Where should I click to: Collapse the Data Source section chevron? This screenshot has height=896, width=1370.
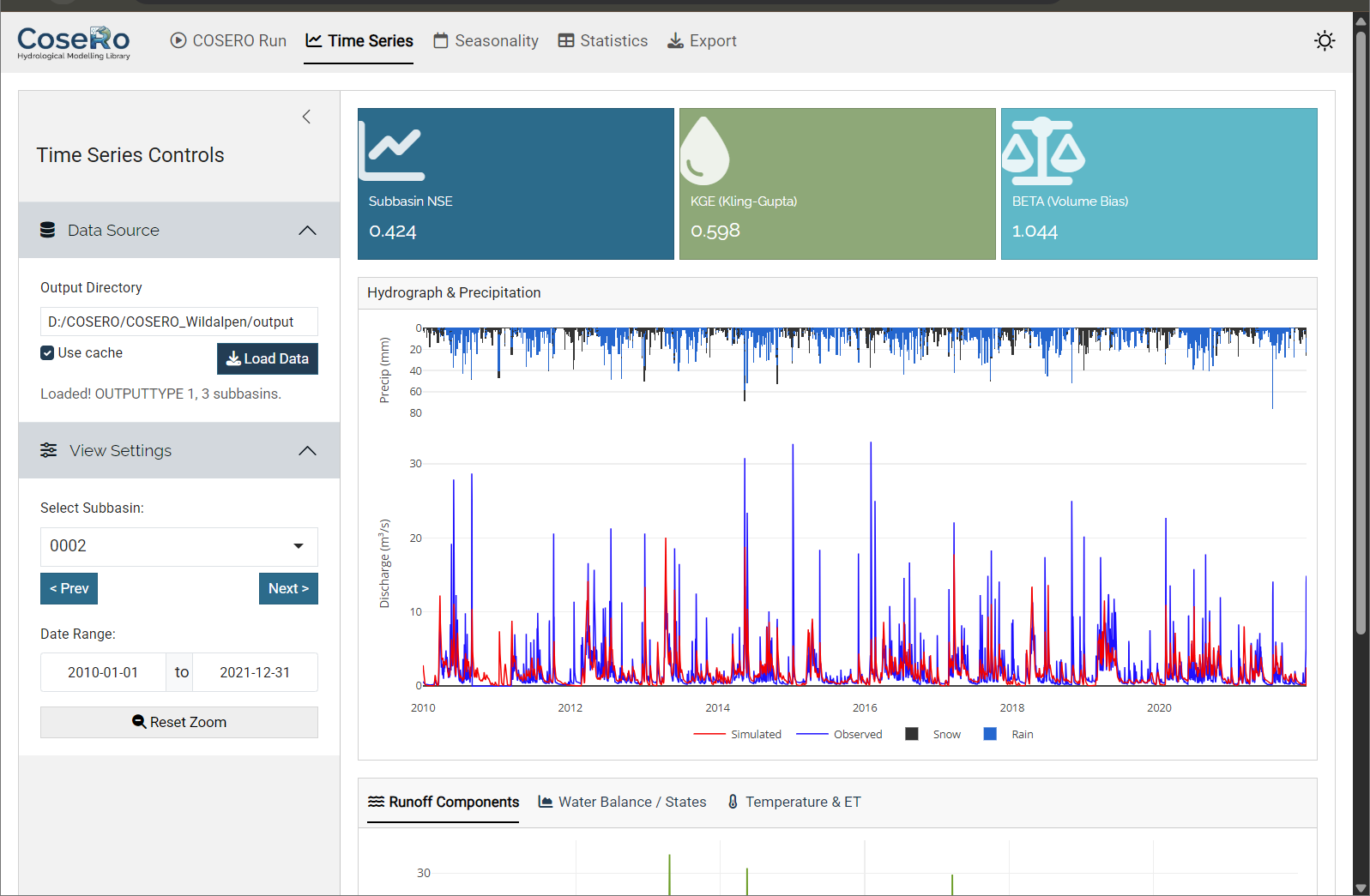(307, 231)
